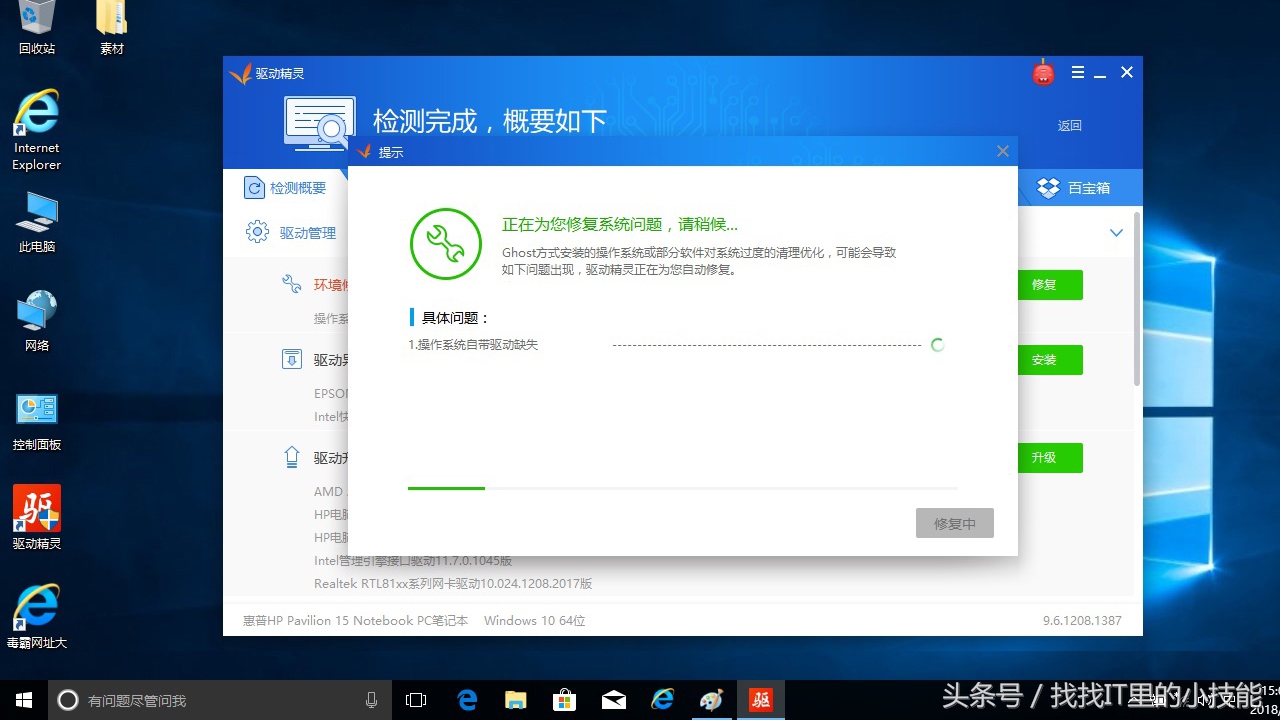1280x720 pixels.
Task: Click the green 修复 button
Action: pos(1048,284)
